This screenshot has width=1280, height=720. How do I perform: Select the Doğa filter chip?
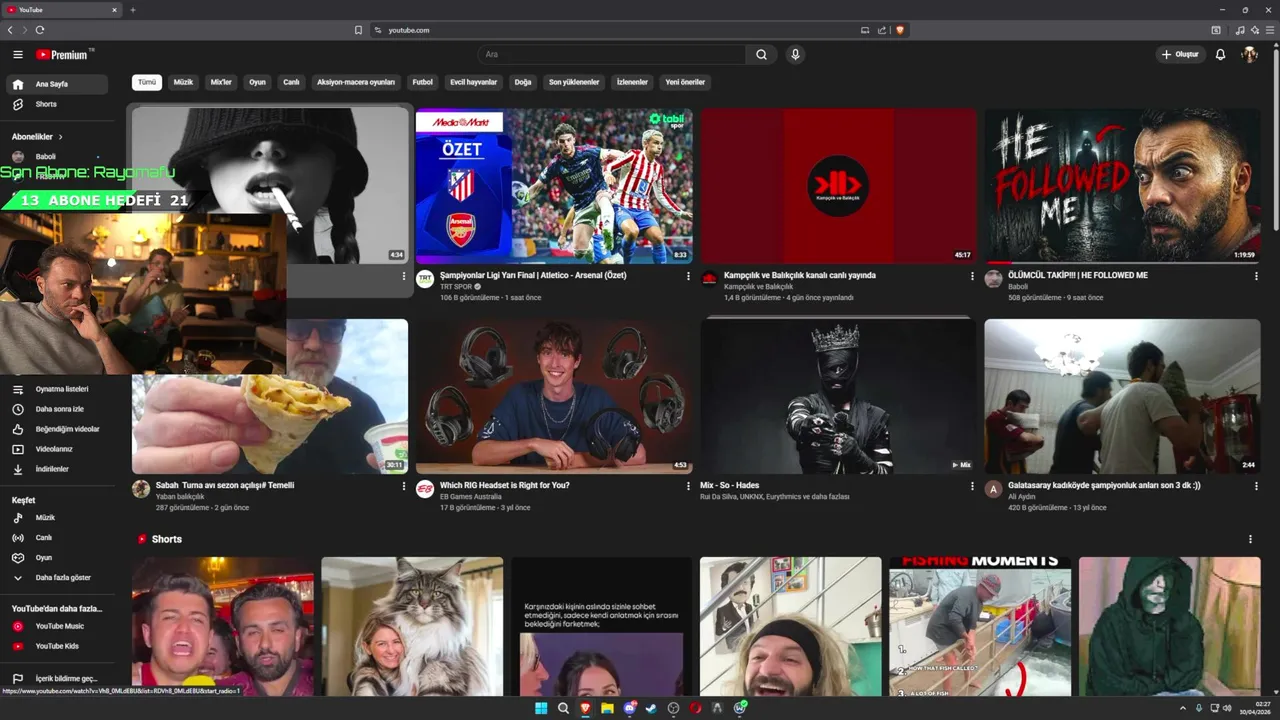click(523, 82)
